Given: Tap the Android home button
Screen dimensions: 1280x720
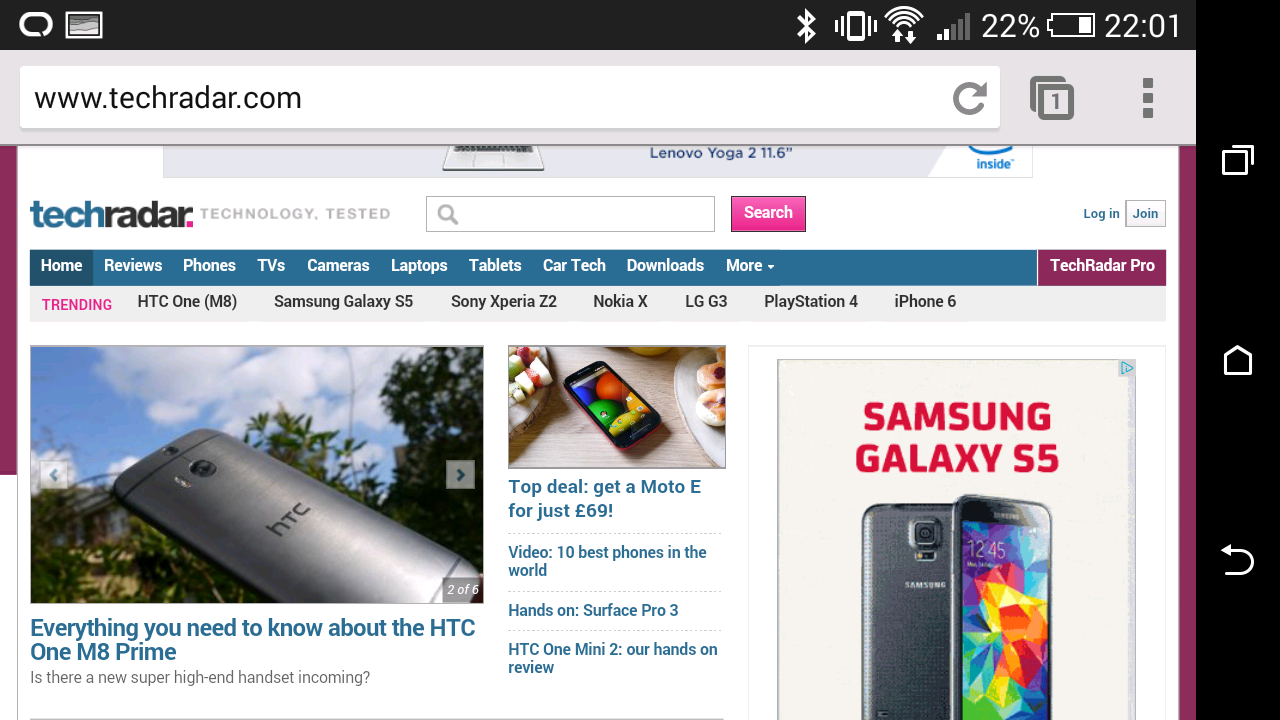Looking at the screenshot, I should (1238, 360).
